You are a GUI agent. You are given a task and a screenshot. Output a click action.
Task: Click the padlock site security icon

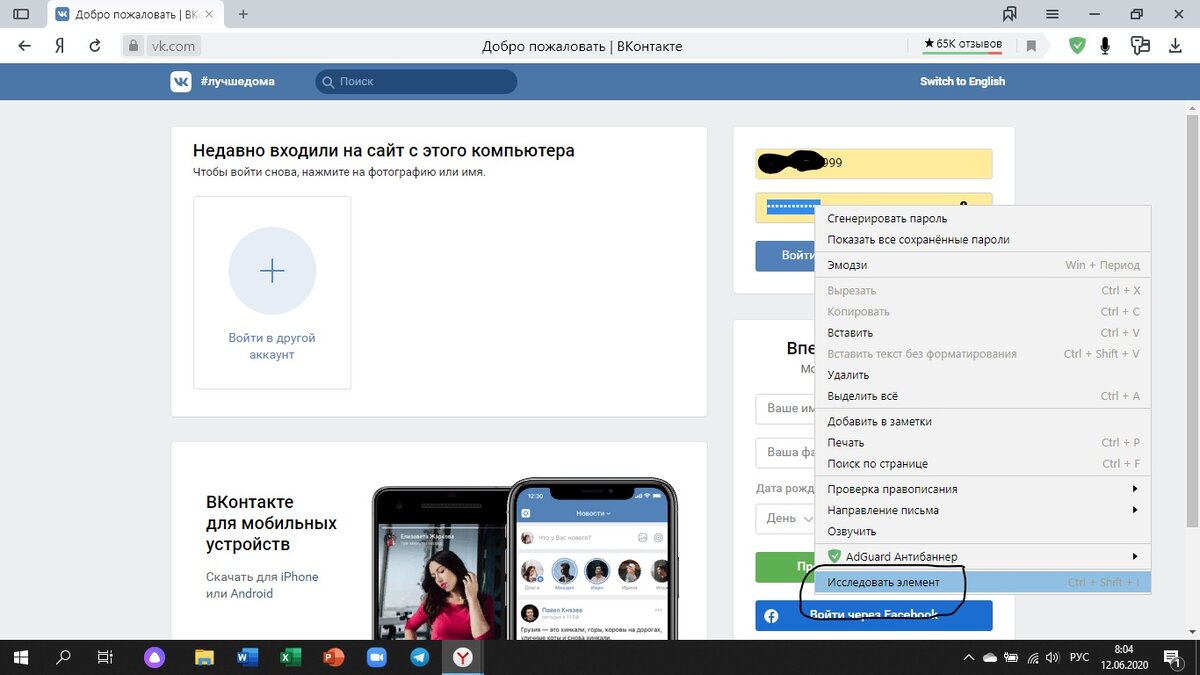point(134,45)
